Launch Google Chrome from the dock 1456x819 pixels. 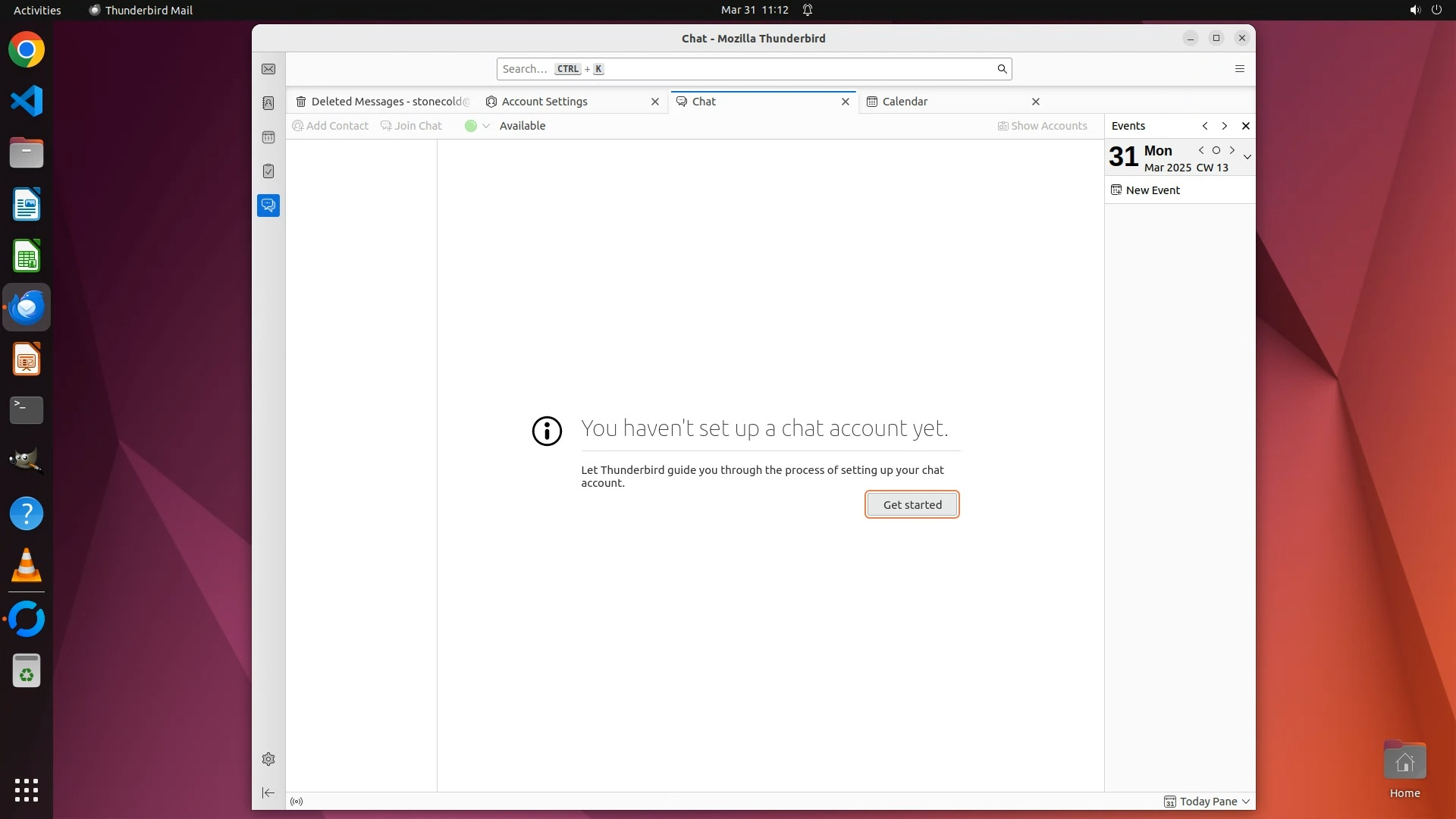[27, 50]
